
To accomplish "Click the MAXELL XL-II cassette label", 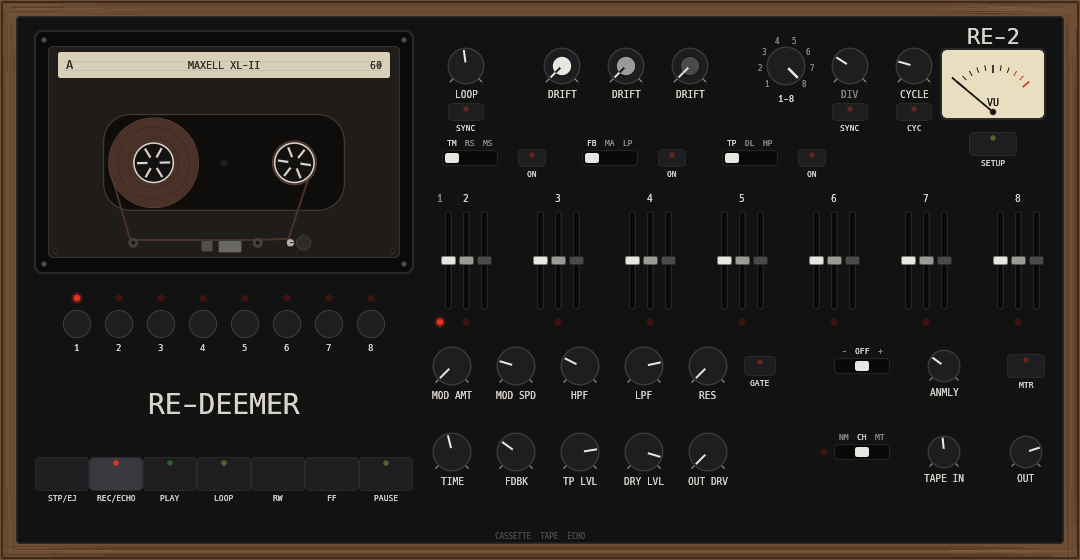I will [224, 65].
